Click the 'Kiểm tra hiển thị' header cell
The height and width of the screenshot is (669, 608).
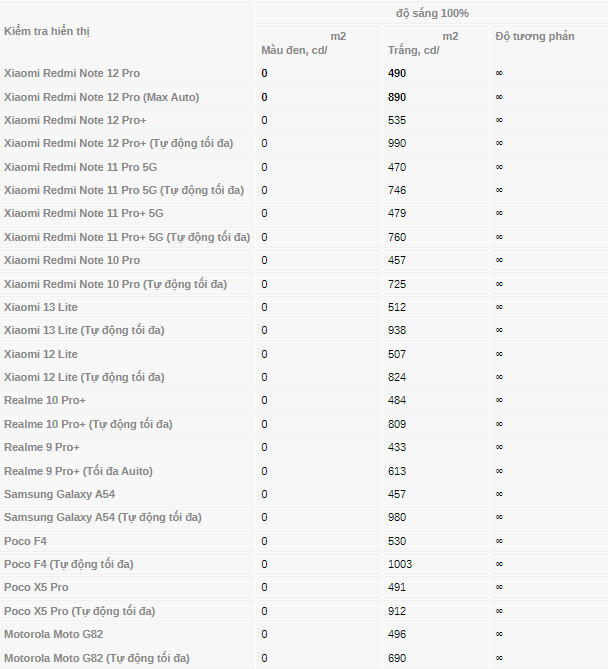(47, 31)
